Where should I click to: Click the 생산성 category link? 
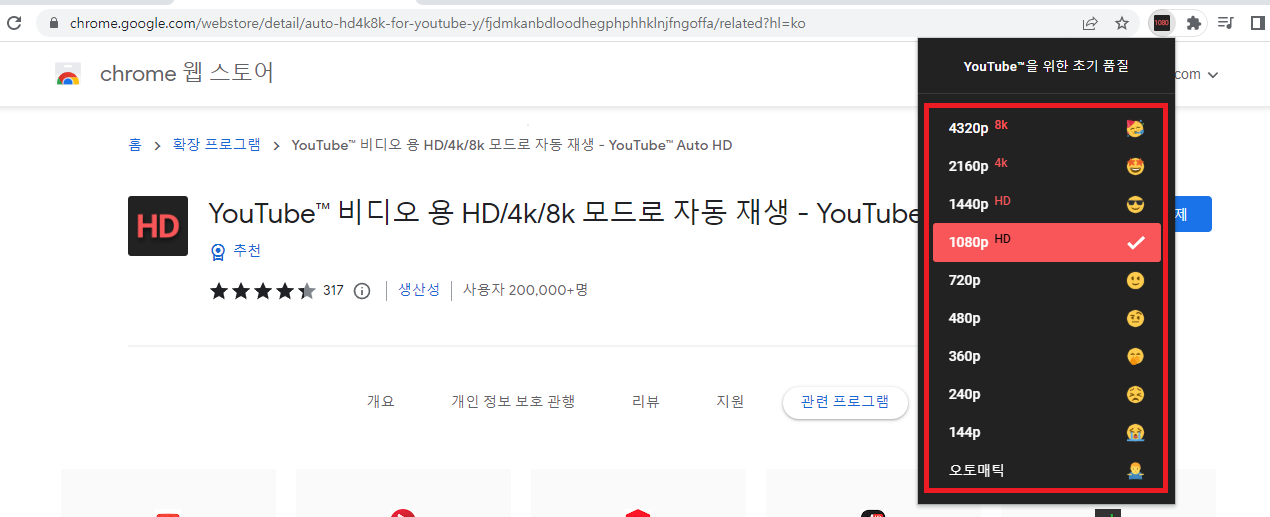419,290
